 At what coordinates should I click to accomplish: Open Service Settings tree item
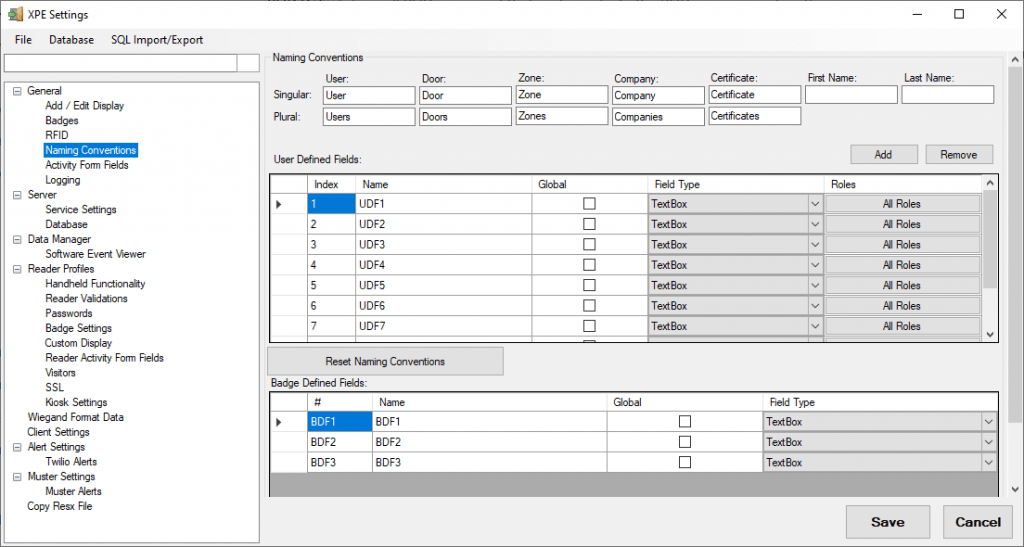coord(81,210)
